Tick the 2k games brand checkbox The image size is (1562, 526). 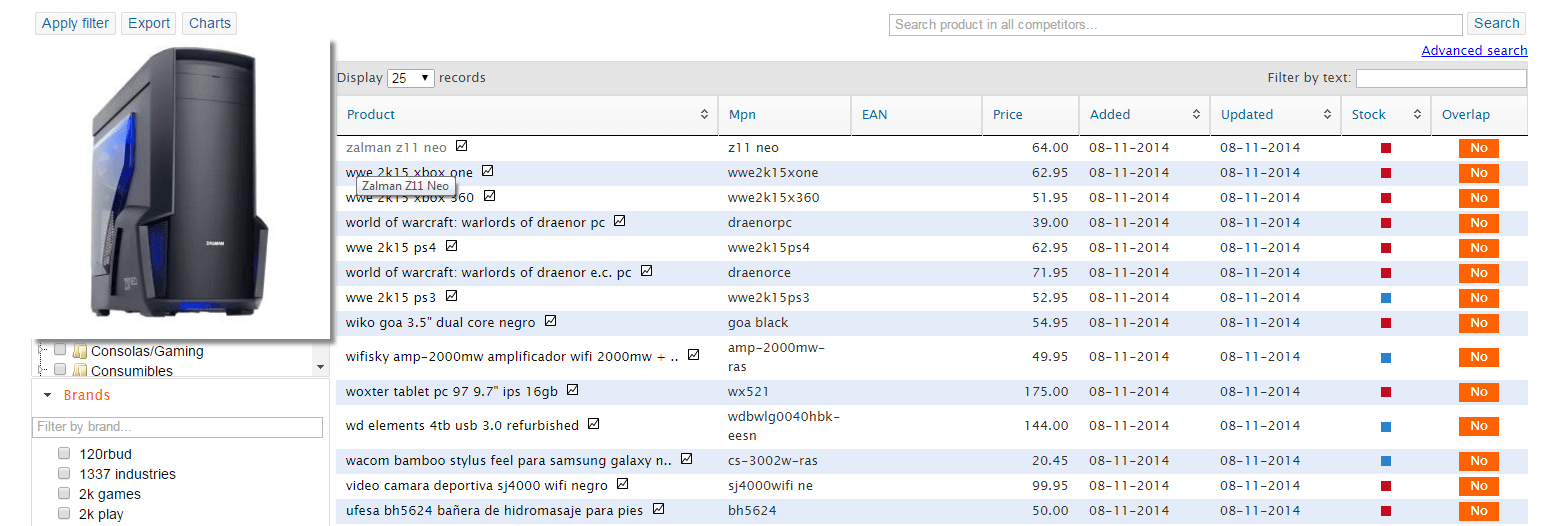[x=64, y=493]
